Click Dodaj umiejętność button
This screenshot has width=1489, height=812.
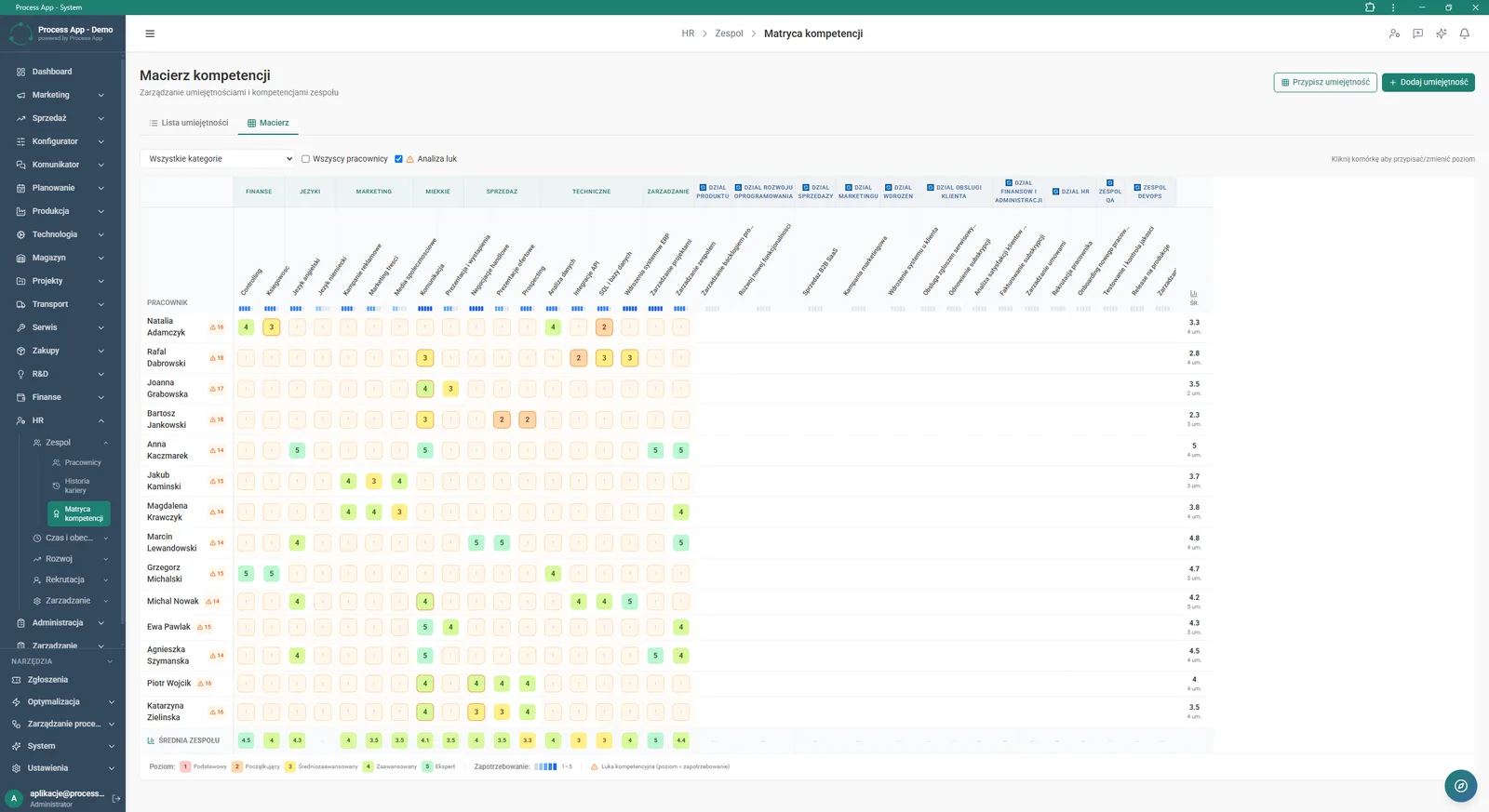(x=1429, y=82)
